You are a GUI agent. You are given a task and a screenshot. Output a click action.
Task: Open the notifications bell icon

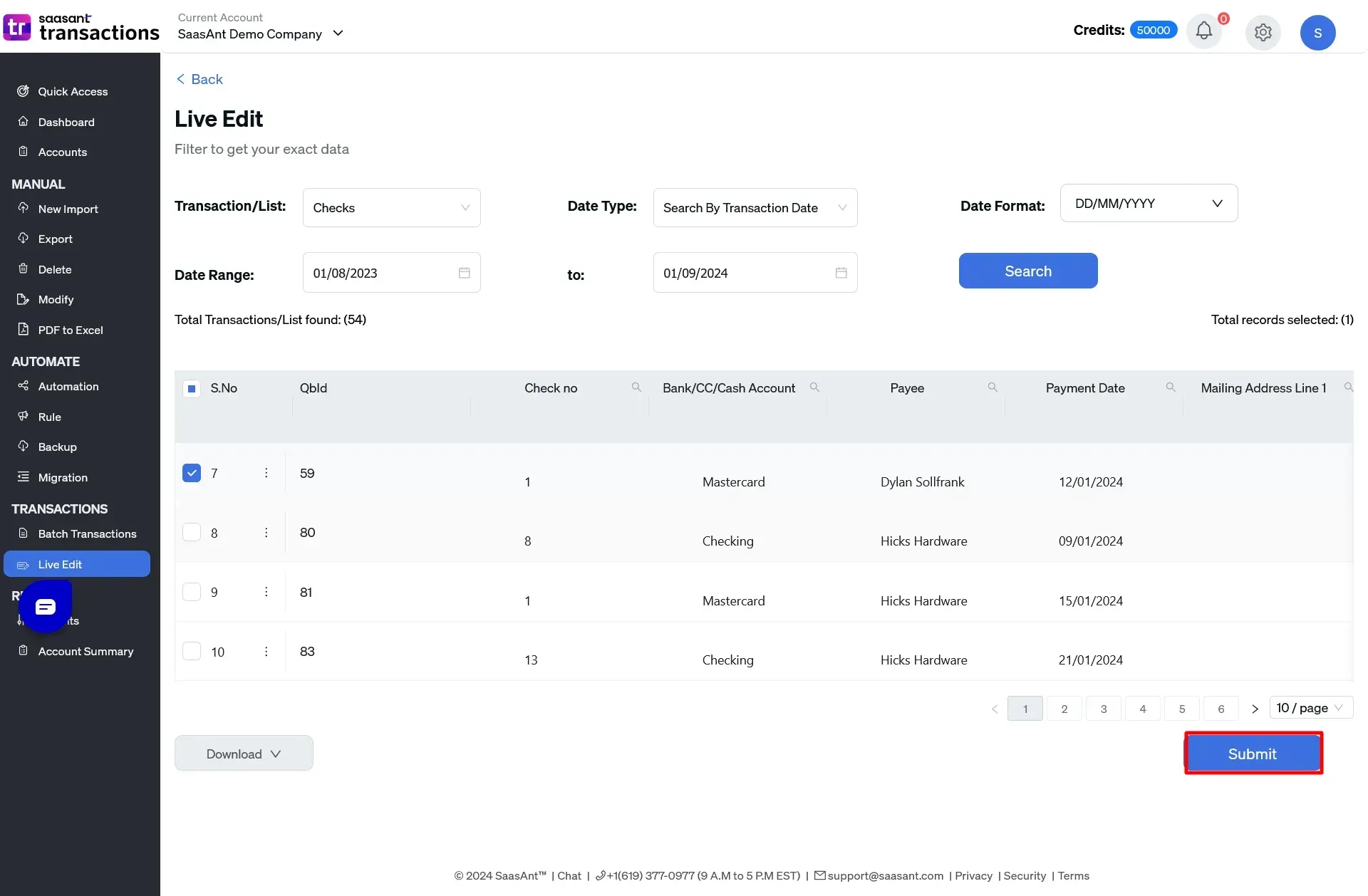coord(1203,32)
